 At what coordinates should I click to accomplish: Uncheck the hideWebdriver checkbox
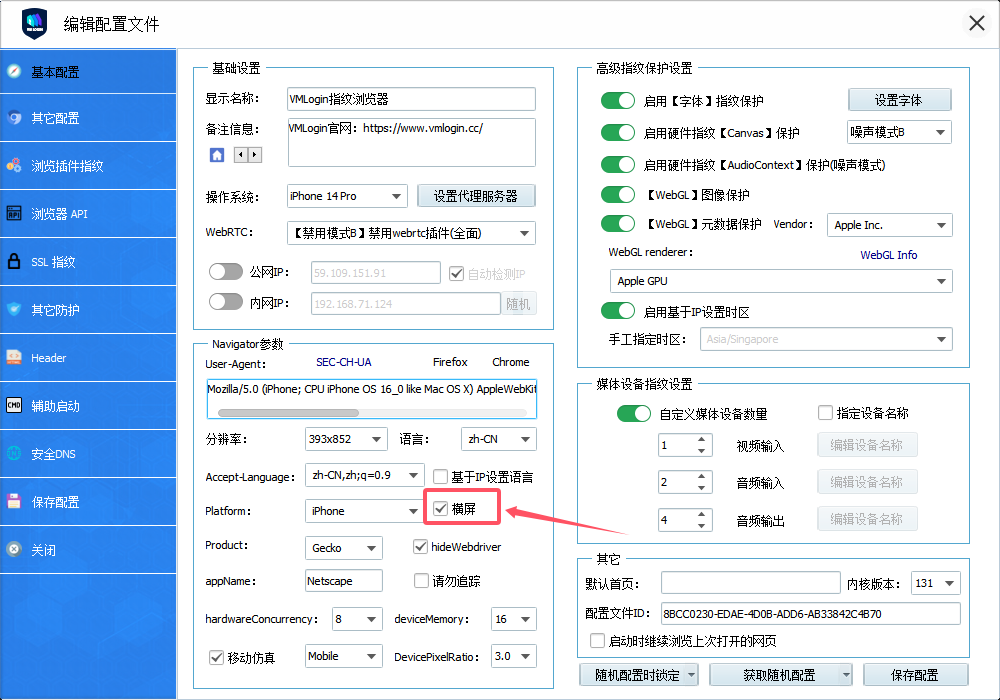coord(420,546)
